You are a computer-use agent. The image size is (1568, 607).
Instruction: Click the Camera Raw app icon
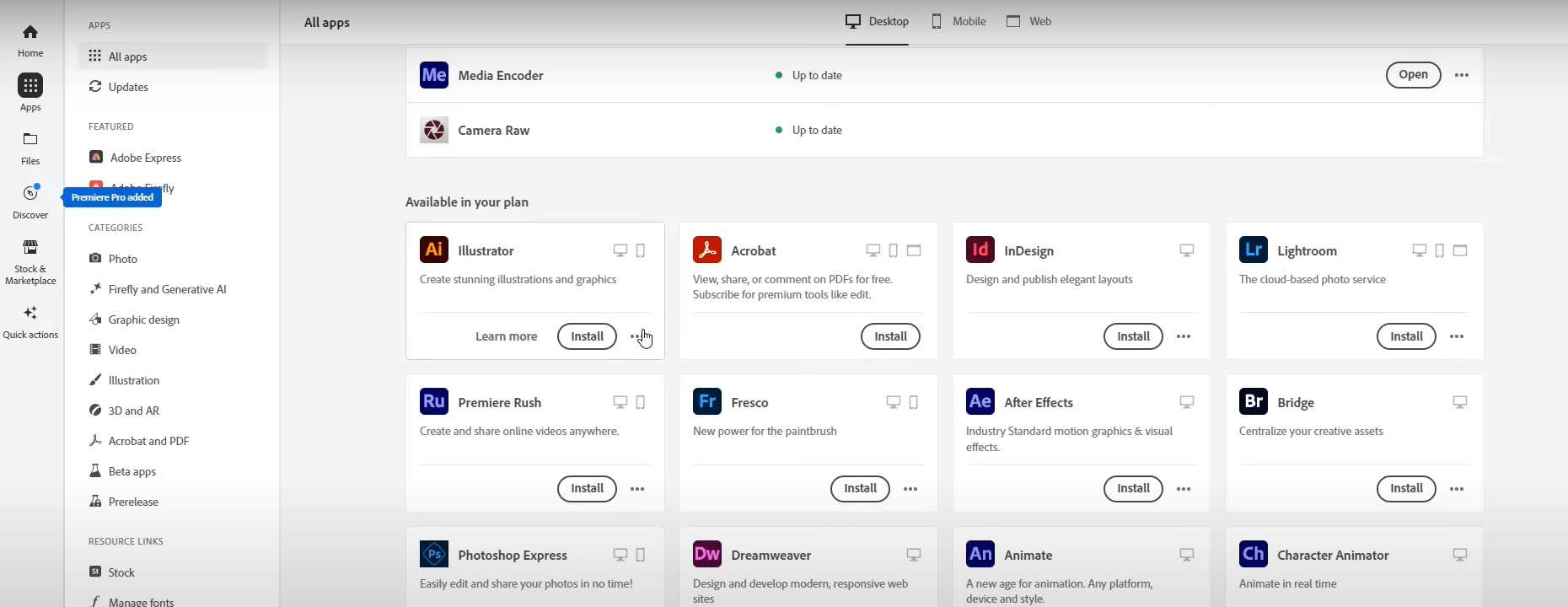click(x=434, y=130)
